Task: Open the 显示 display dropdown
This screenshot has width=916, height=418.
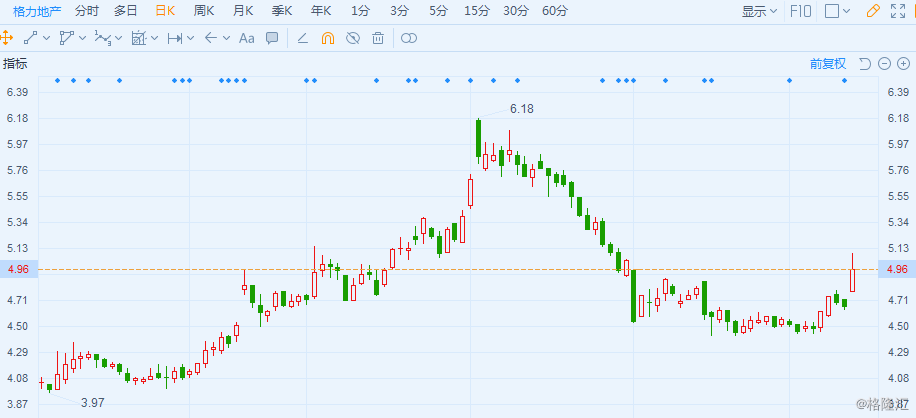Action: tap(759, 11)
